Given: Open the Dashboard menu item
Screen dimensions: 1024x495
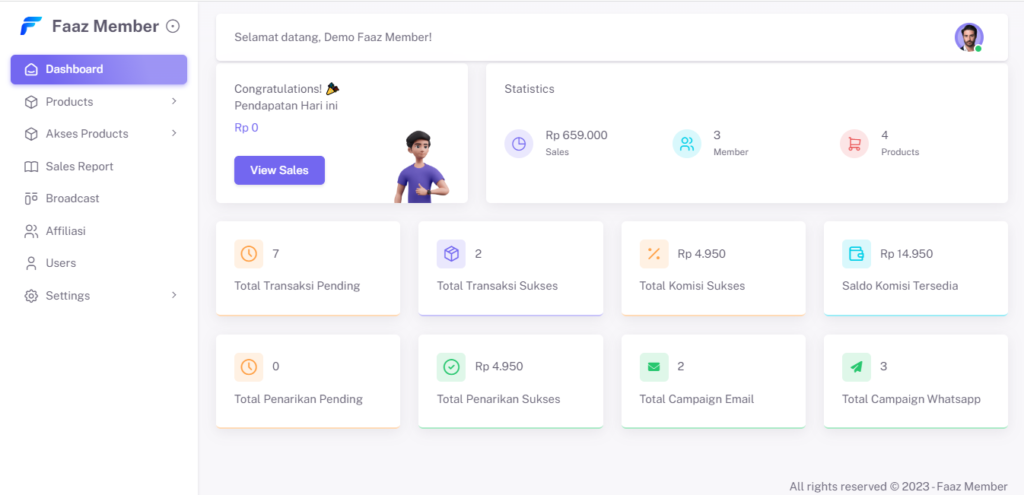Looking at the screenshot, I should [98, 69].
